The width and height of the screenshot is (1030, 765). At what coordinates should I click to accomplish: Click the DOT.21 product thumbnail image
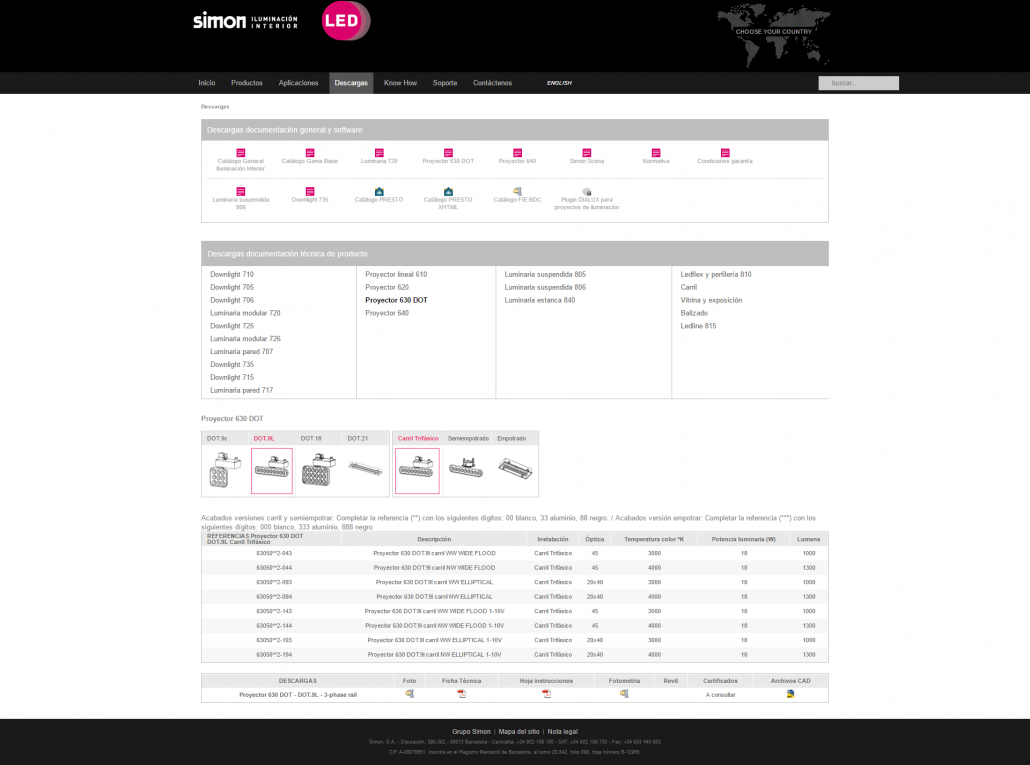365,470
